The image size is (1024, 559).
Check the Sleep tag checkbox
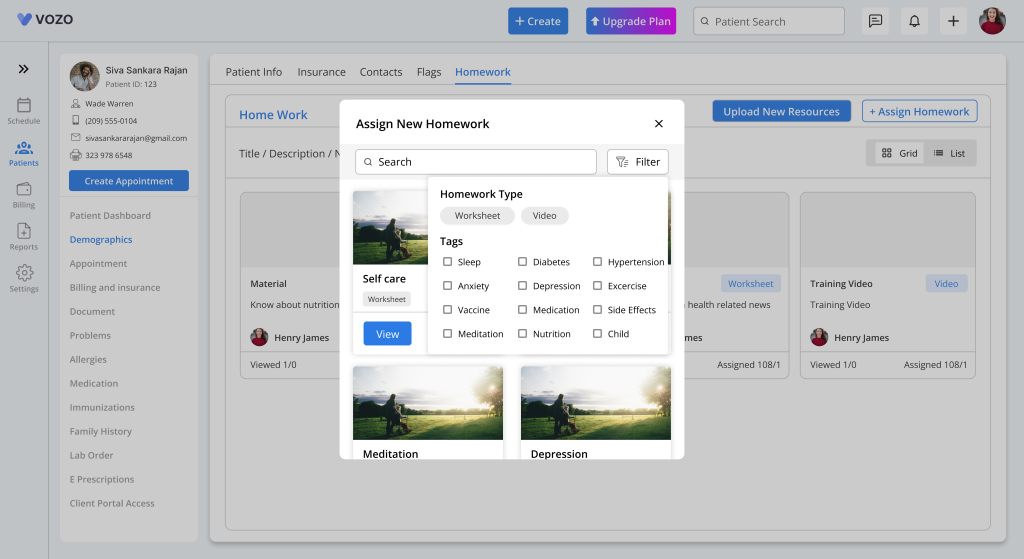(x=448, y=262)
